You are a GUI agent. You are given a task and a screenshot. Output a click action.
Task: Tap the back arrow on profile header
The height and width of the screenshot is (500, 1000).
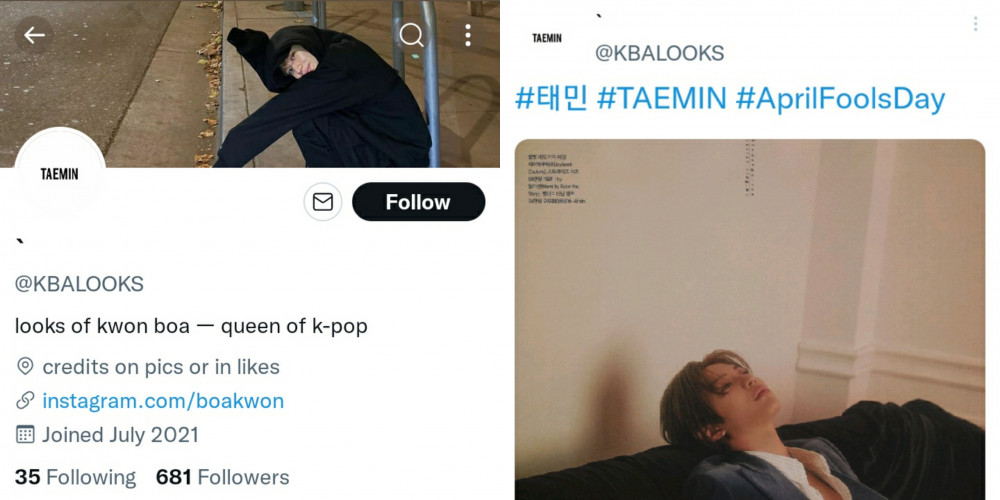click(34, 35)
